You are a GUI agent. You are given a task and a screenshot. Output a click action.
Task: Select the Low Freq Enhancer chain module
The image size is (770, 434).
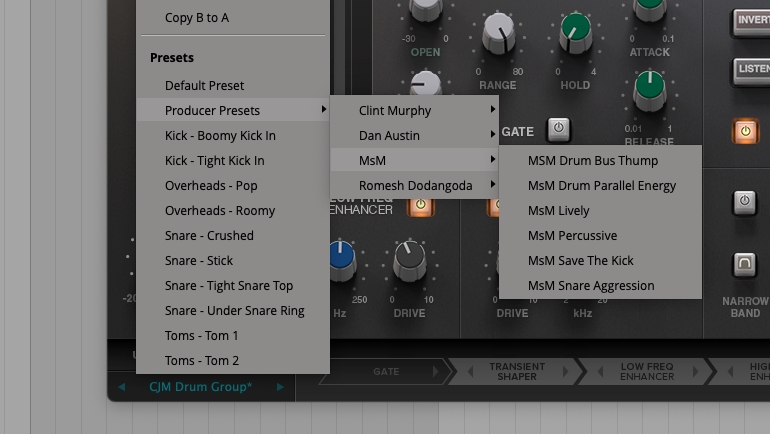(647, 372)
